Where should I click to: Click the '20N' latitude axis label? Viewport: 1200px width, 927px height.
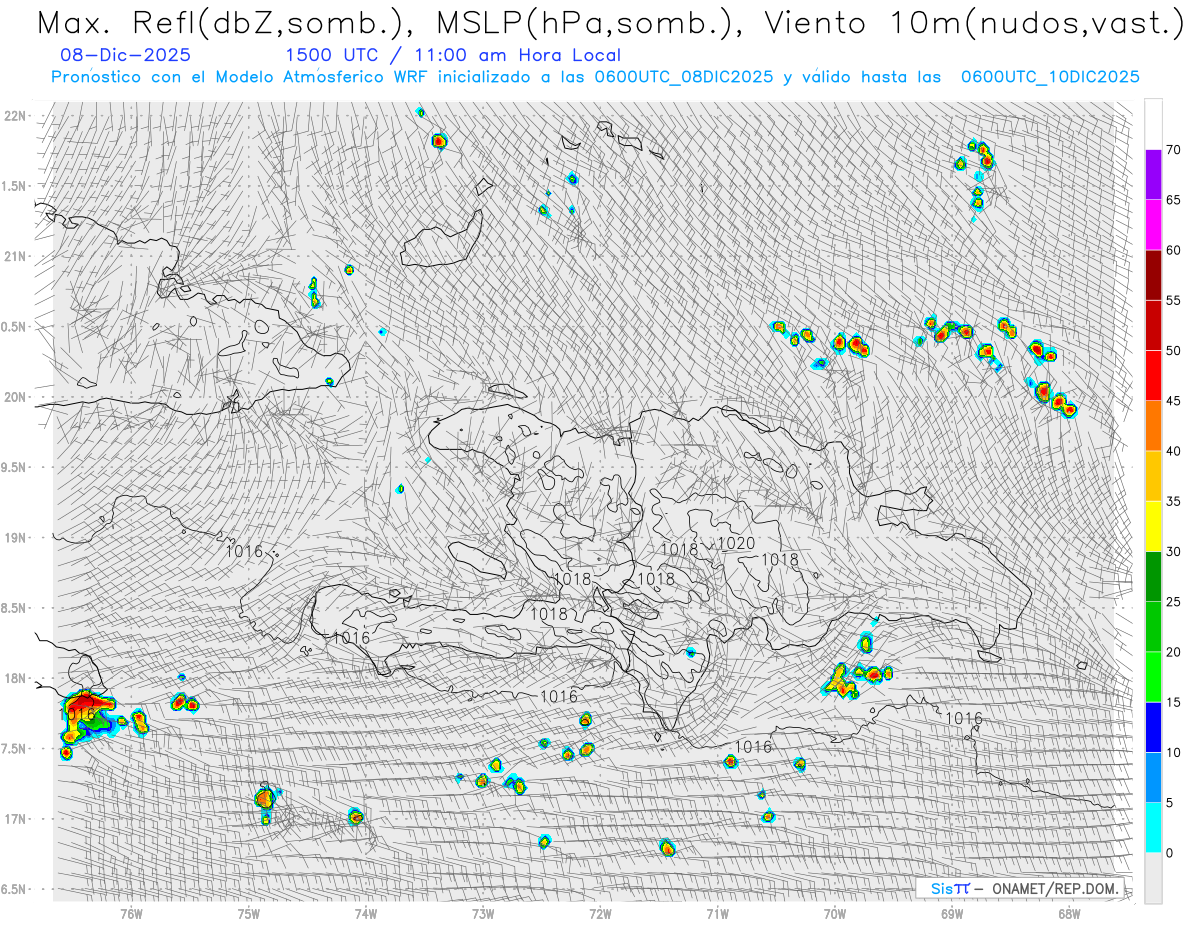[15, 397]
